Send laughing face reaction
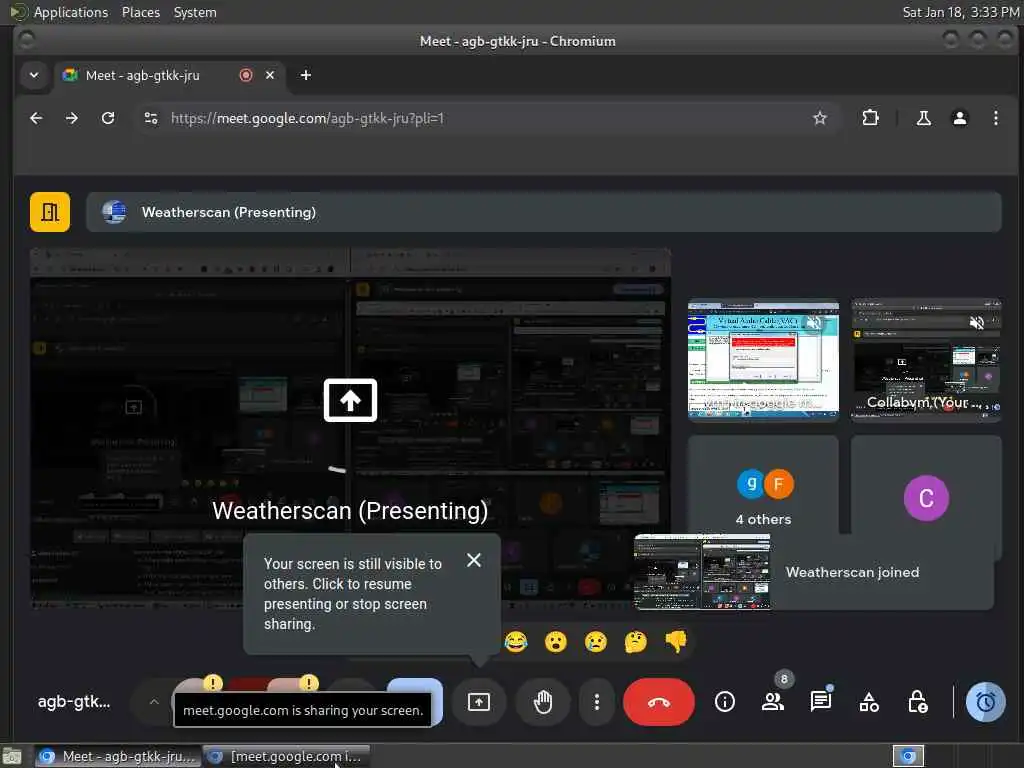Viewport: 1024px width, 768px height. click(x=516, y=642)
